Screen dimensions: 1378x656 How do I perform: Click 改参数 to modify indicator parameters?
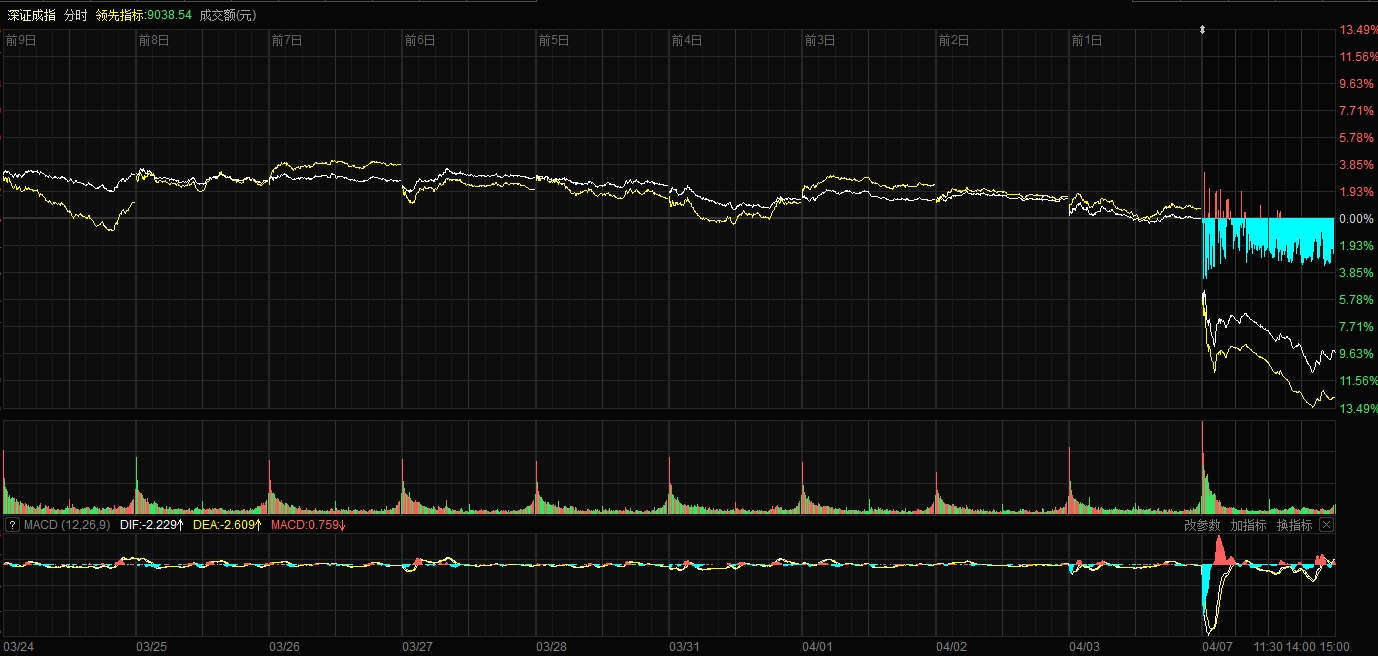tap(1202, 525)
